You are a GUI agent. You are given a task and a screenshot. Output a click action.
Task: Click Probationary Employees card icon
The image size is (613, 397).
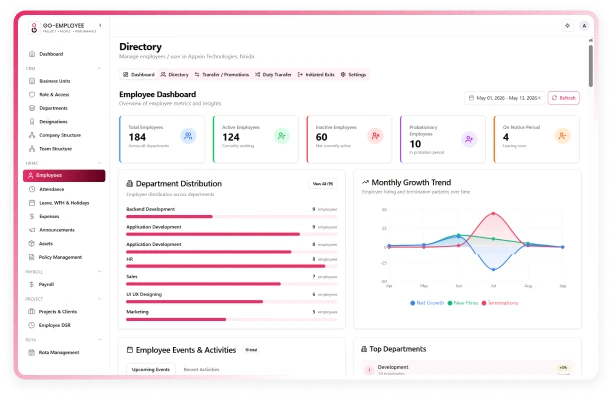469,139
